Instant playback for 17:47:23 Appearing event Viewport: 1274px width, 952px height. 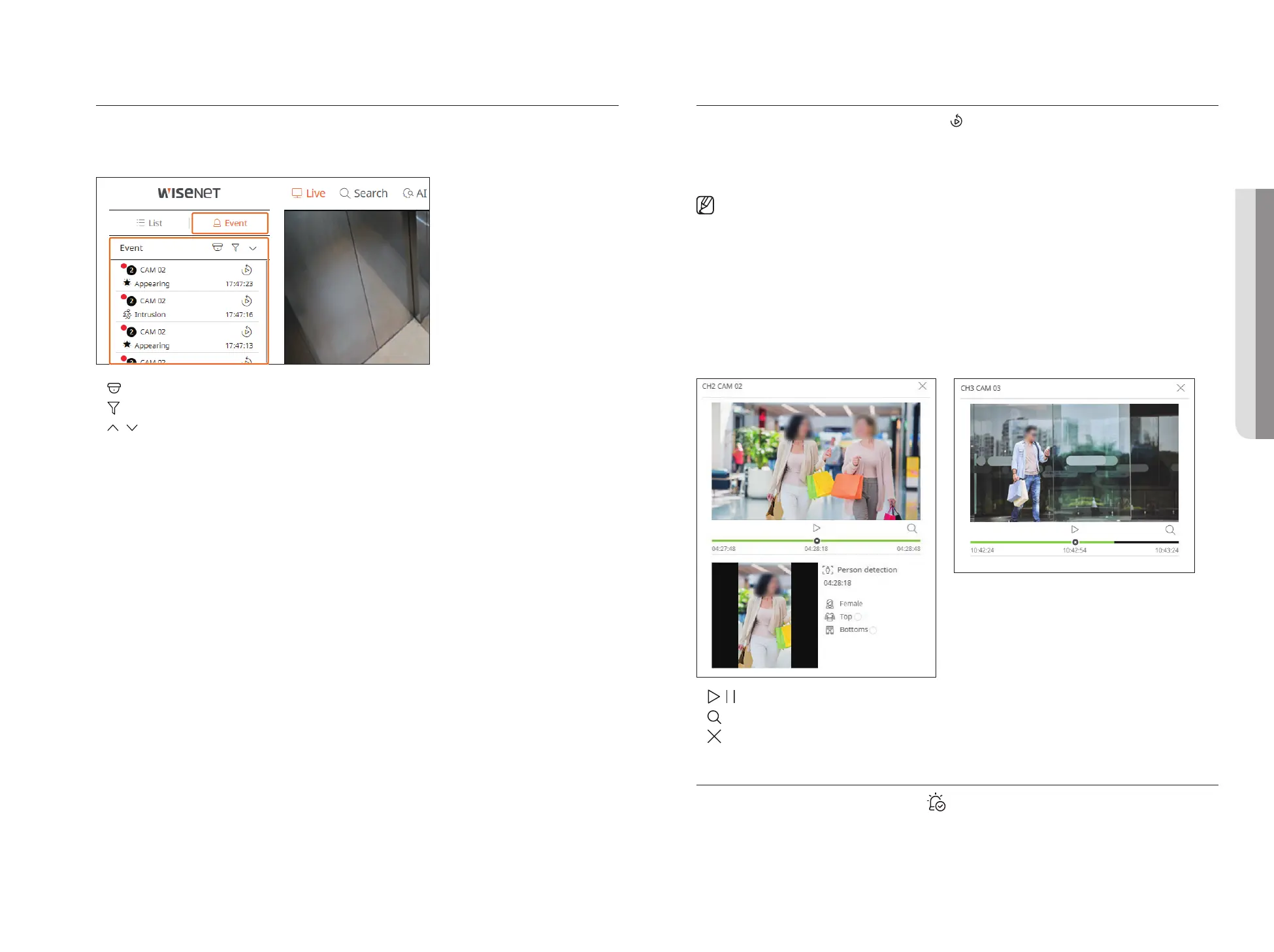coord(246,270)
